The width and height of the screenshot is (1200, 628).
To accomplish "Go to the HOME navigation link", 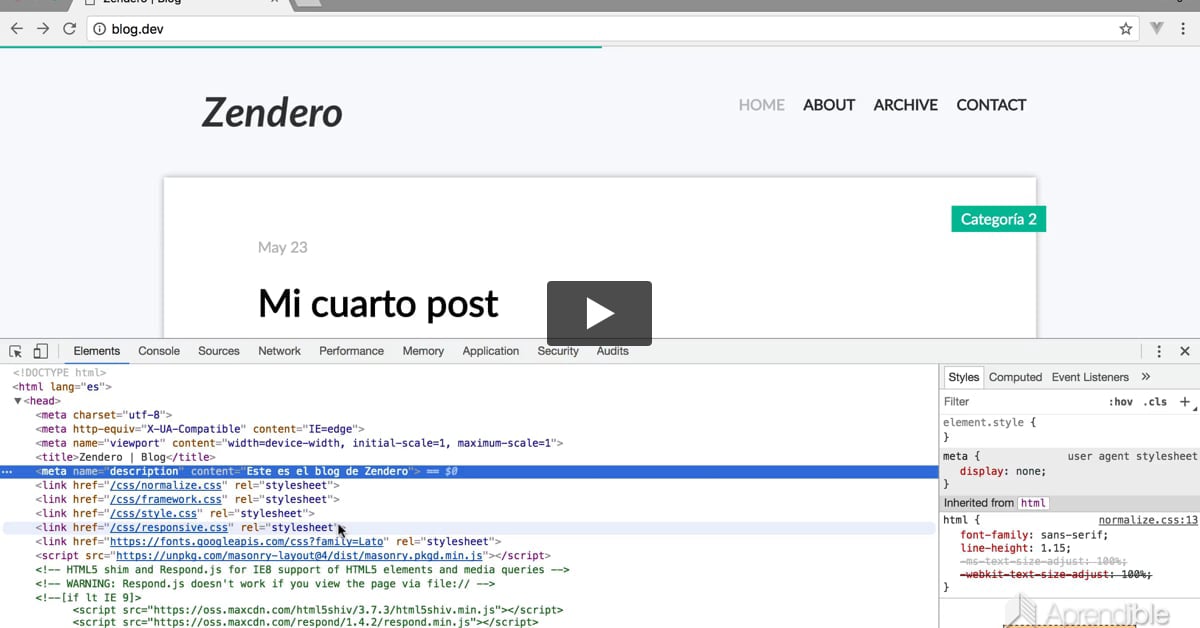I will tap(762, 105).
